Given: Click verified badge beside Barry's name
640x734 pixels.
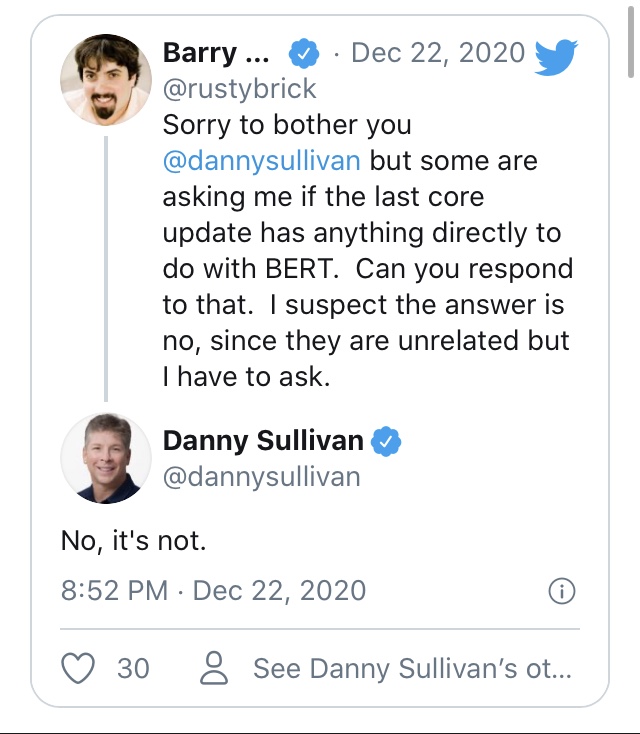Looking at the screenshot, I should click(304, 52).
